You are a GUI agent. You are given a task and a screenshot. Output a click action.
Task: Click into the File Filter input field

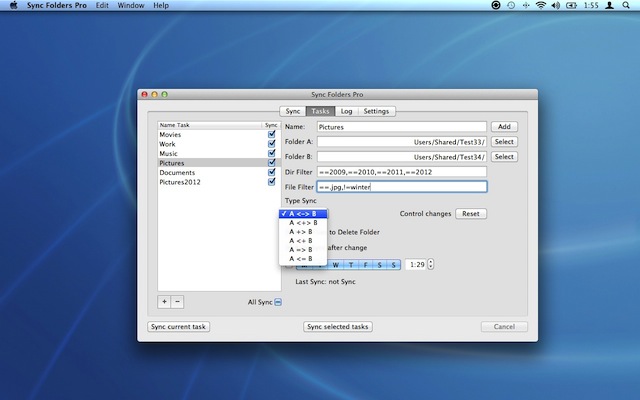tap(401, 186)
